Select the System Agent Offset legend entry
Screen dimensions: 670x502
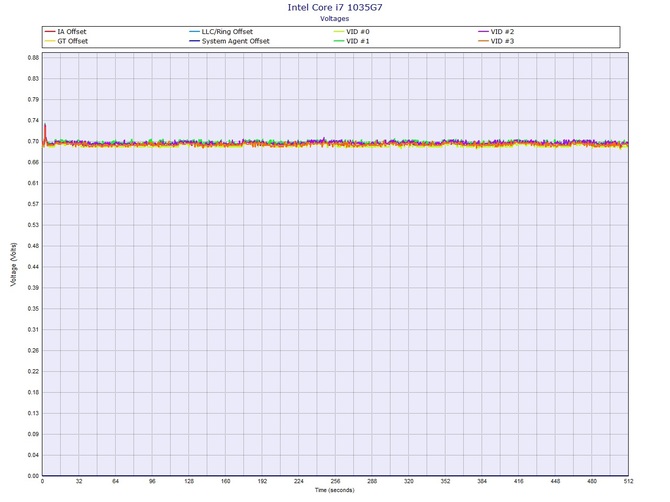click(229, 41)
